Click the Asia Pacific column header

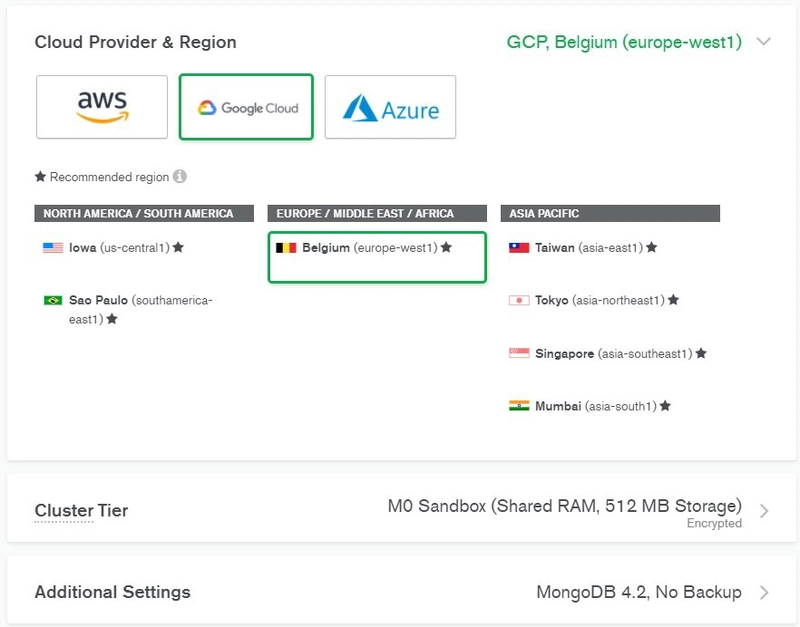click(x=610, y=213)
